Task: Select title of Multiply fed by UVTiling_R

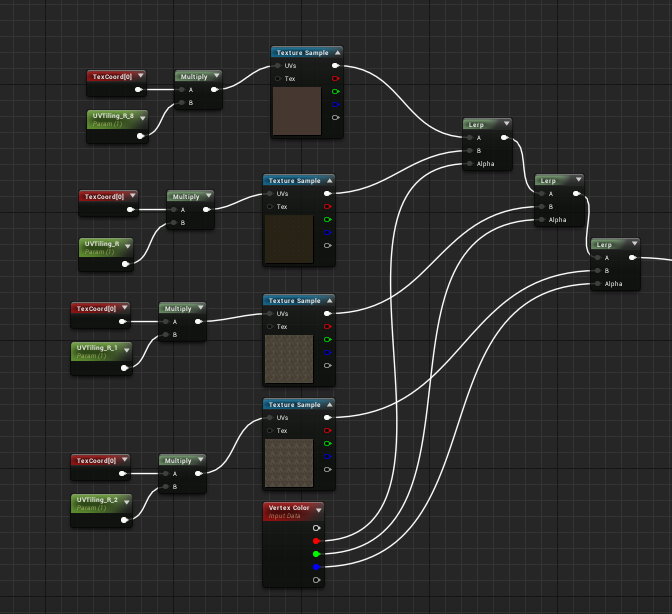Action: (x=186, y=197)
